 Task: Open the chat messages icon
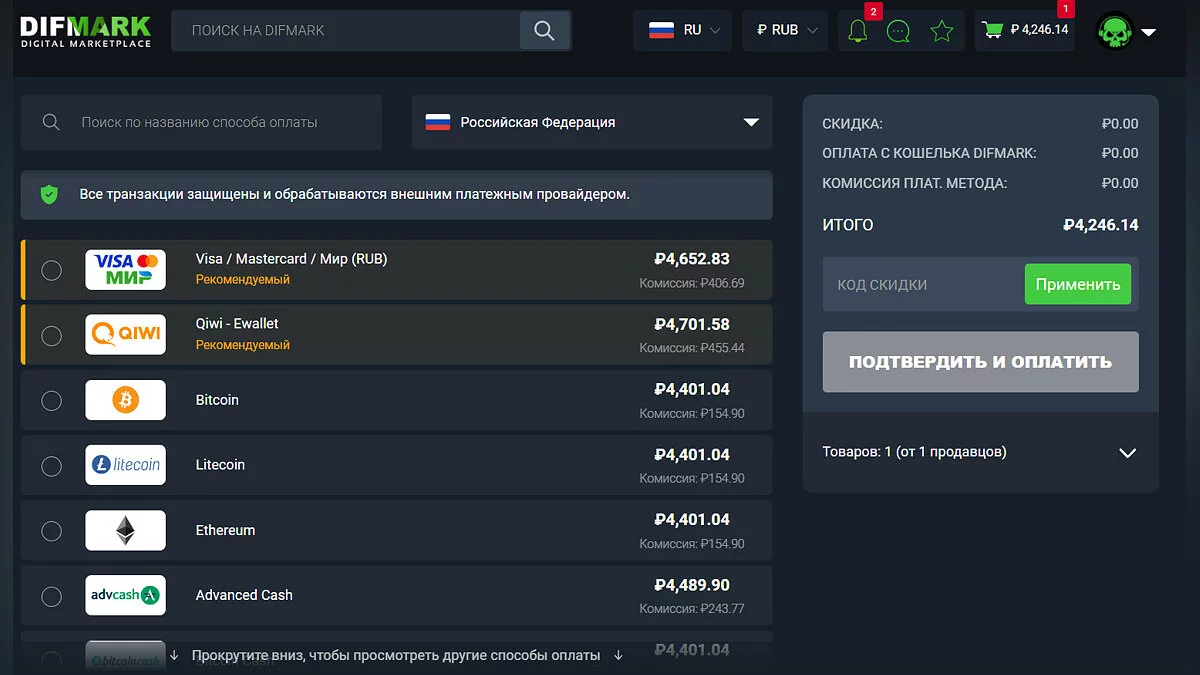point(899,31)
